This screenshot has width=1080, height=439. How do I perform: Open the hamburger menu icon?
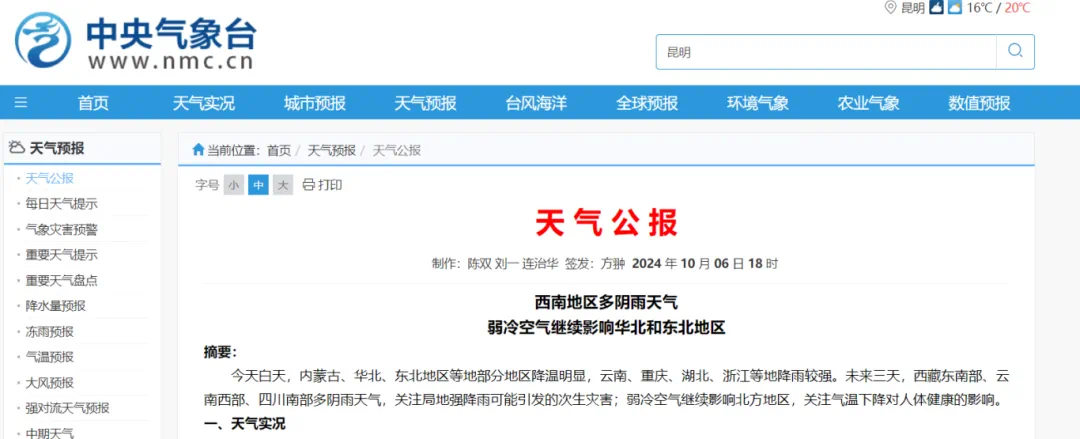point(21,103)
